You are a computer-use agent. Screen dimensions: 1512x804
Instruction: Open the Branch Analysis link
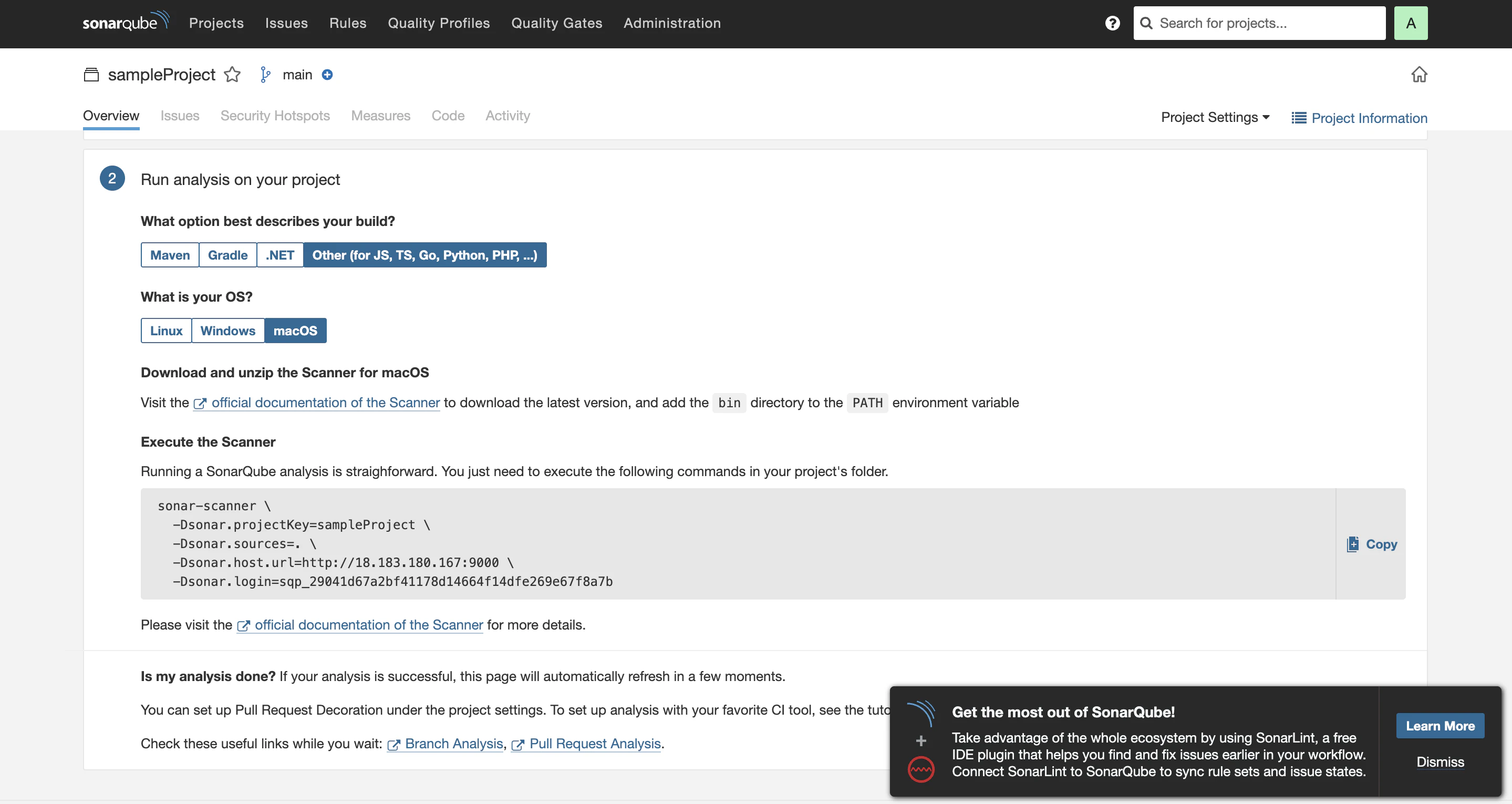(446, 744)
